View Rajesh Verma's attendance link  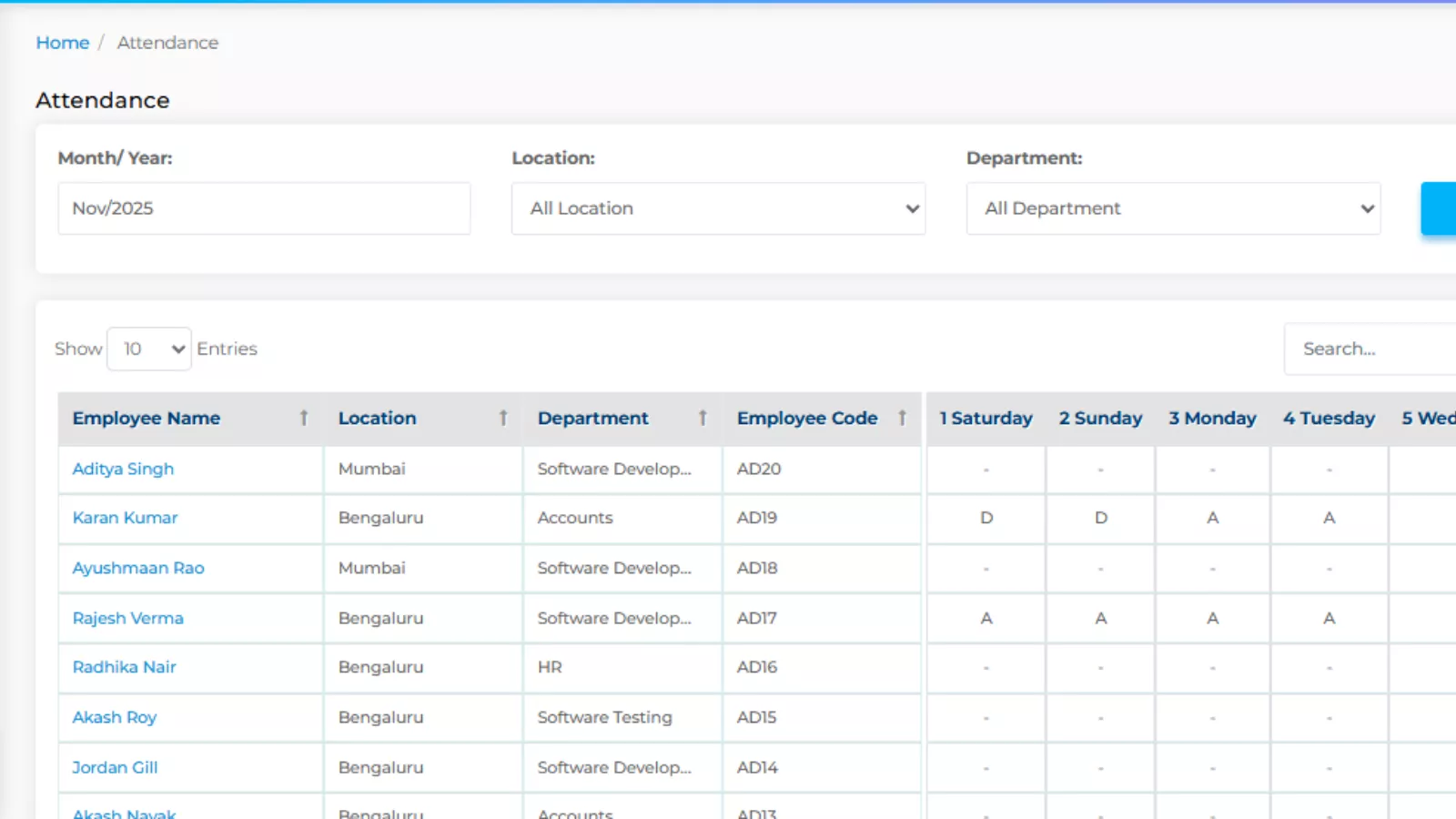click(x=127, y=618)
